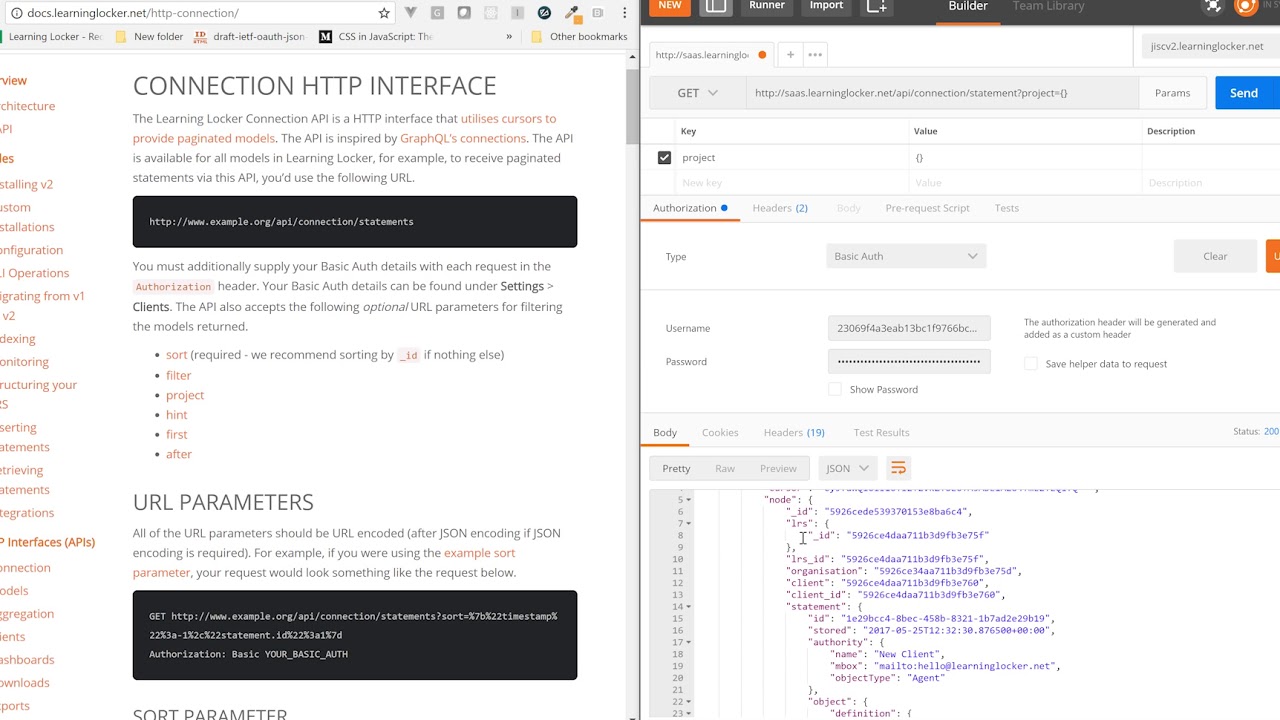The height and width of the screenshot is (720, 1280).
Task: Open the Medium CSS in JavaScript bookmark
Action: tap(375, 37)
